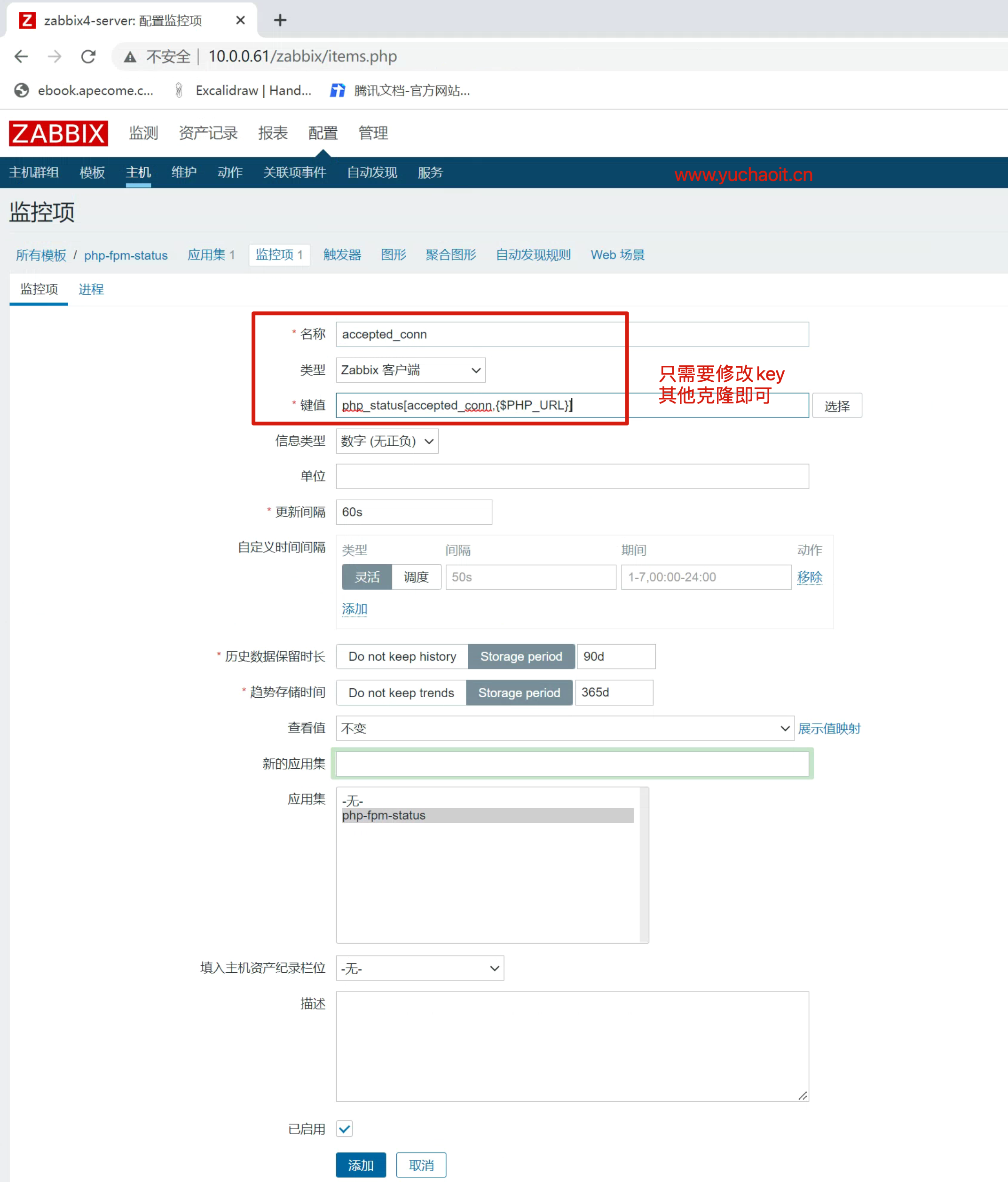Open a new browser tab
The image size is (1008, 1182).
(x=280, y=21)
